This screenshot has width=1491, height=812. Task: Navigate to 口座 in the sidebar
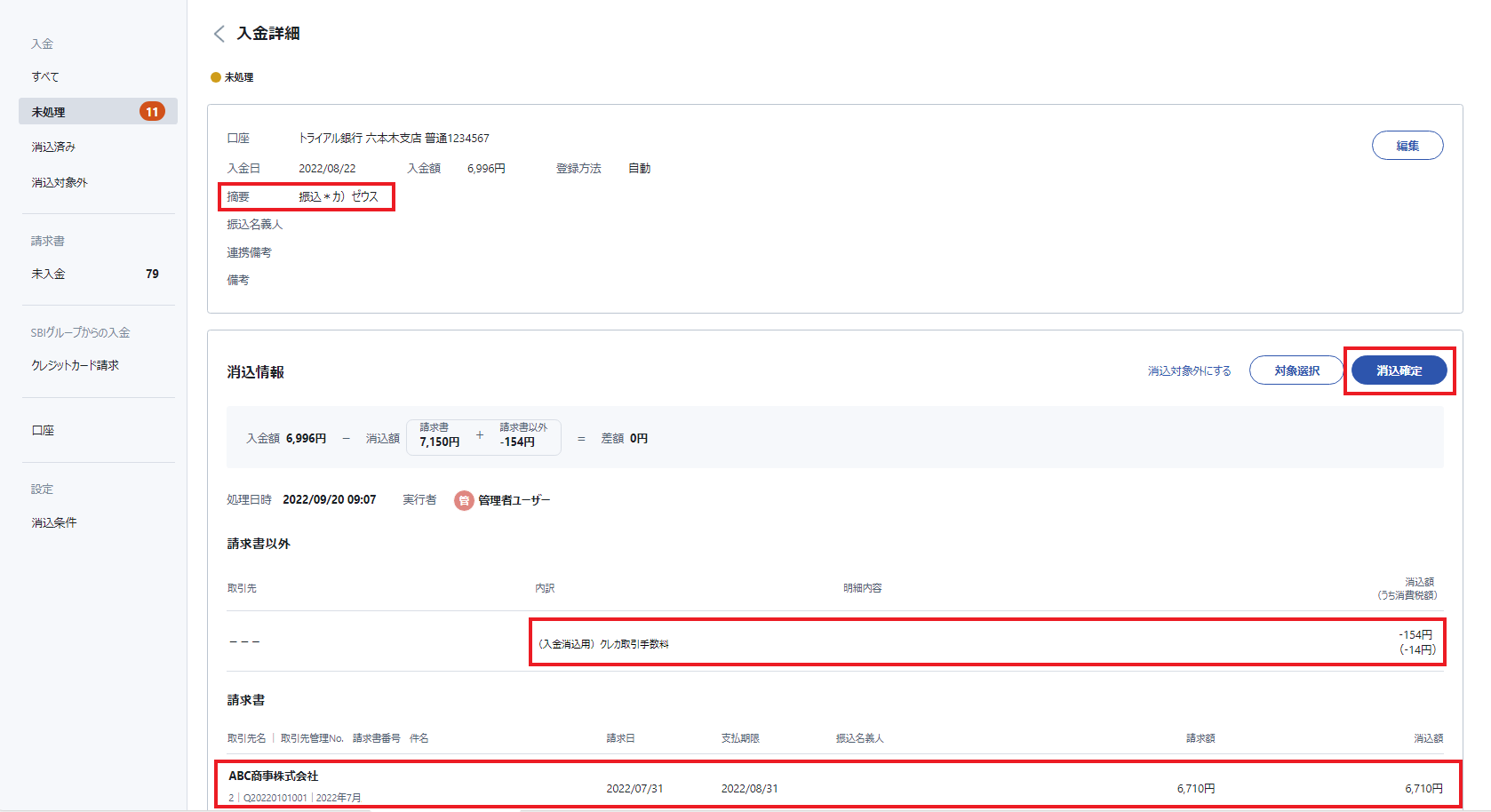point(43,430)
